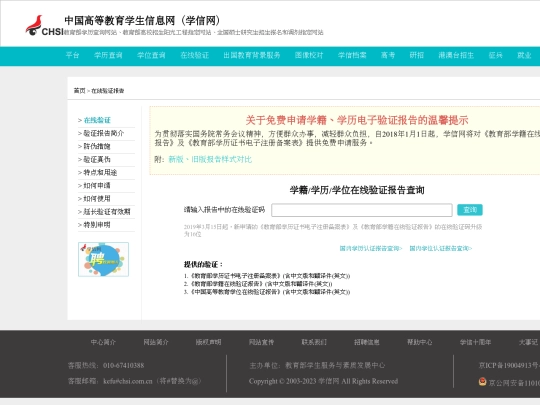
Task: Go to 学历查询 in the top navigation
Action: click(x=108, y=55)
